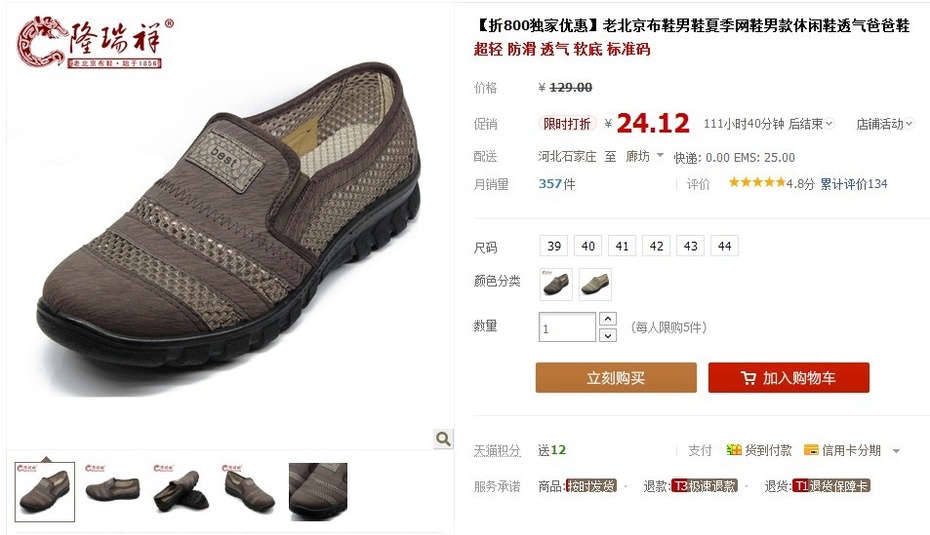Choose size 44 option
This screenshot has height=535, width=930.
pyautogui.click(x=724, y=246)
